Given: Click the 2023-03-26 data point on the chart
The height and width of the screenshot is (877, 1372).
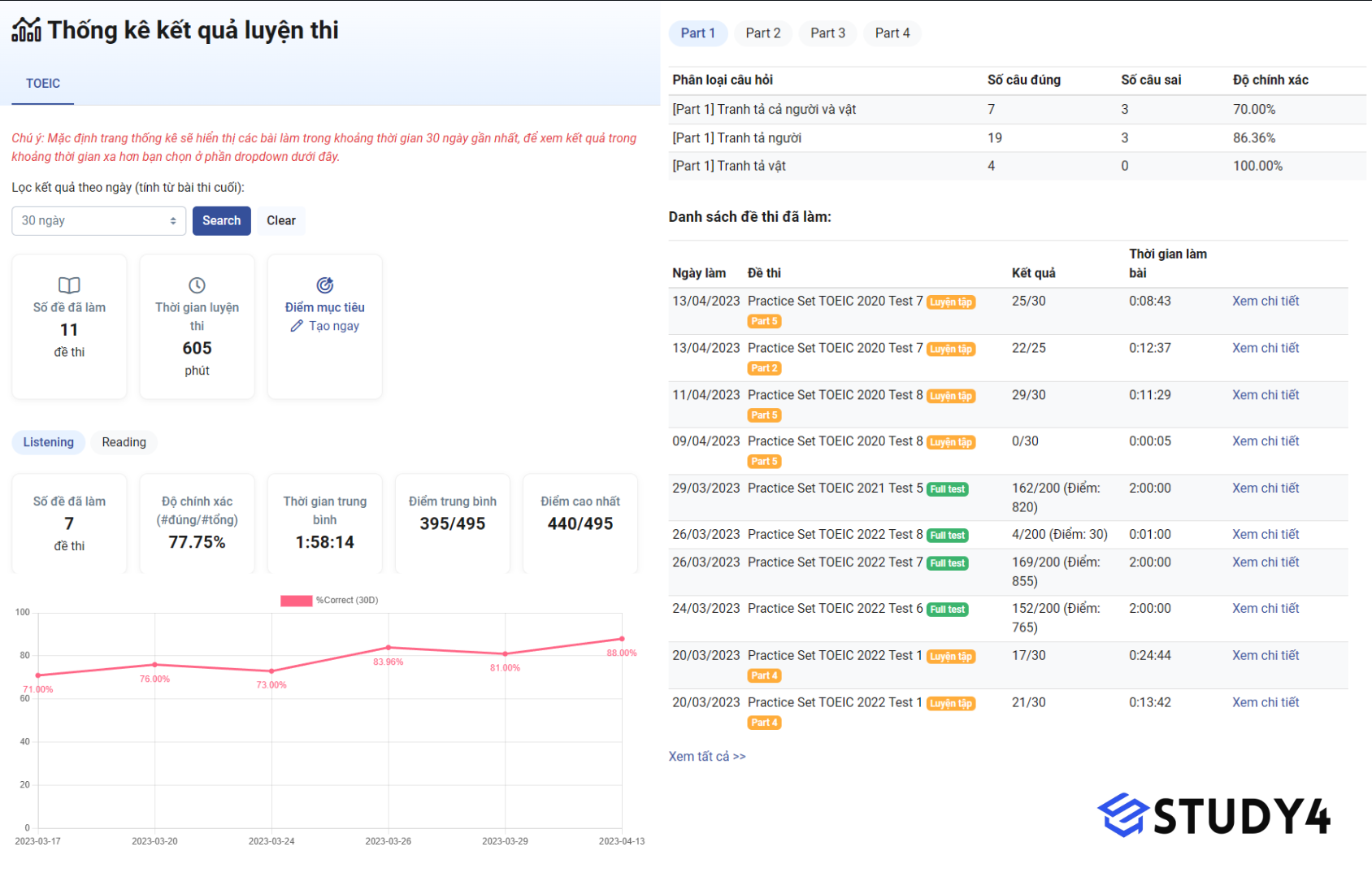Looking at the screenshot, I should [389, 648].
